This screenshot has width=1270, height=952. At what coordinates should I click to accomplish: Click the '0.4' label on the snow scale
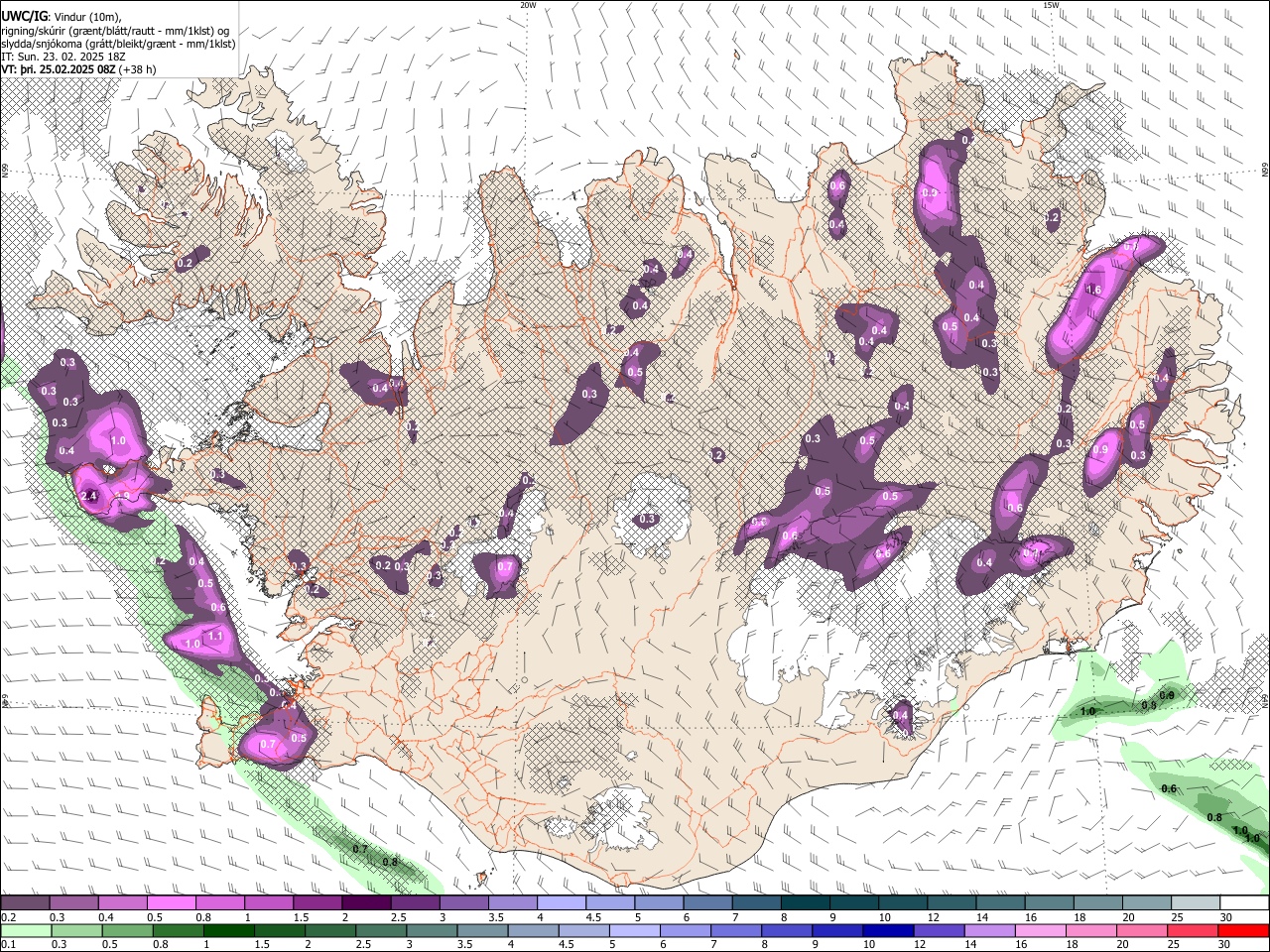[105, 917]
